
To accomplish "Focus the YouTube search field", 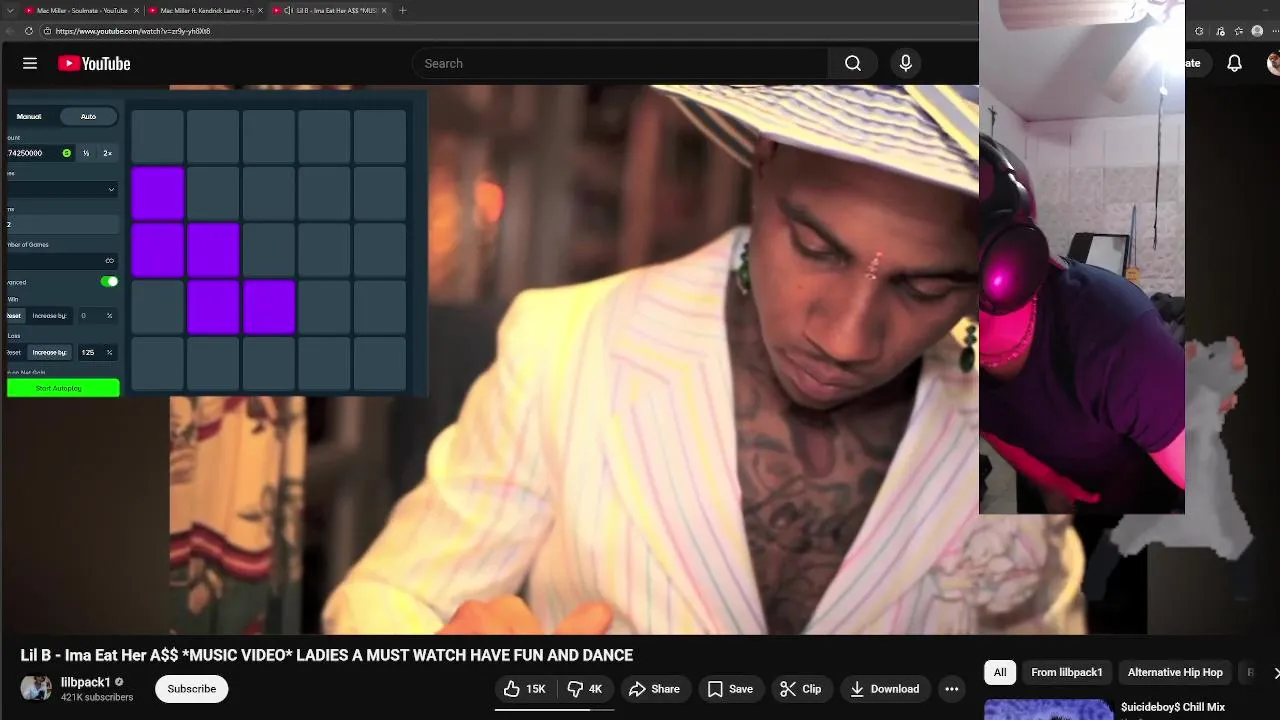I will [x=620, y=63].
